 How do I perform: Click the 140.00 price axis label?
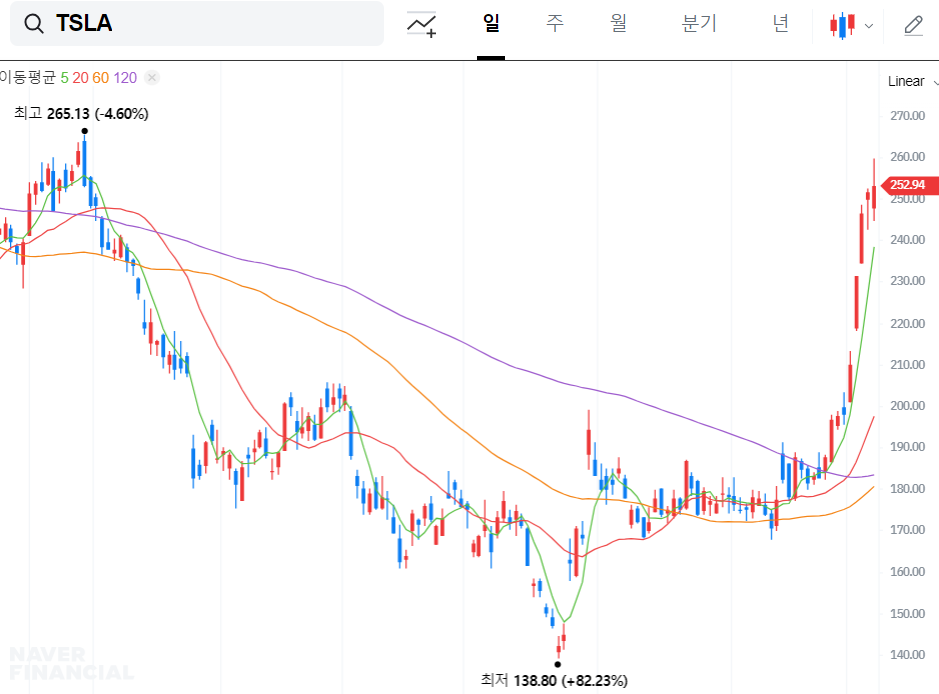pyautogui.click(x=907, y=654)
